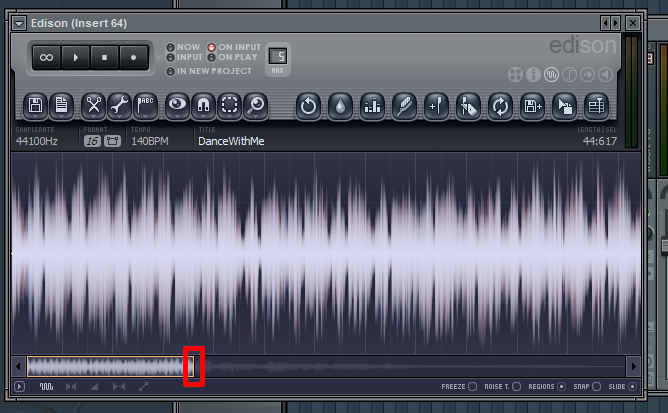Click the right preset arrow in title bar
Screen dimensions: 668x413
(x=615, y=23)
